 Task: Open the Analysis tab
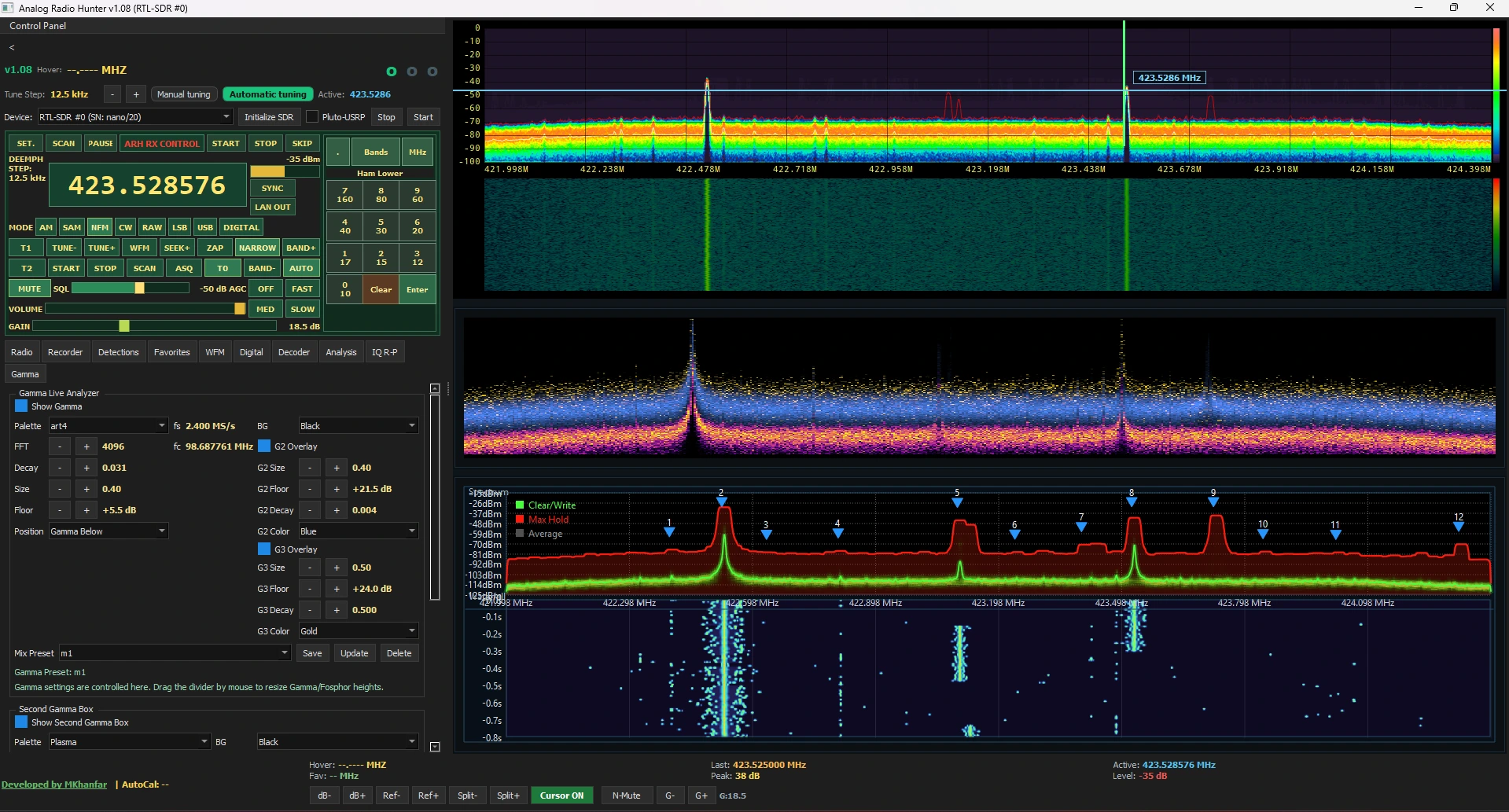pyautogui.click(x=340, y=351)
